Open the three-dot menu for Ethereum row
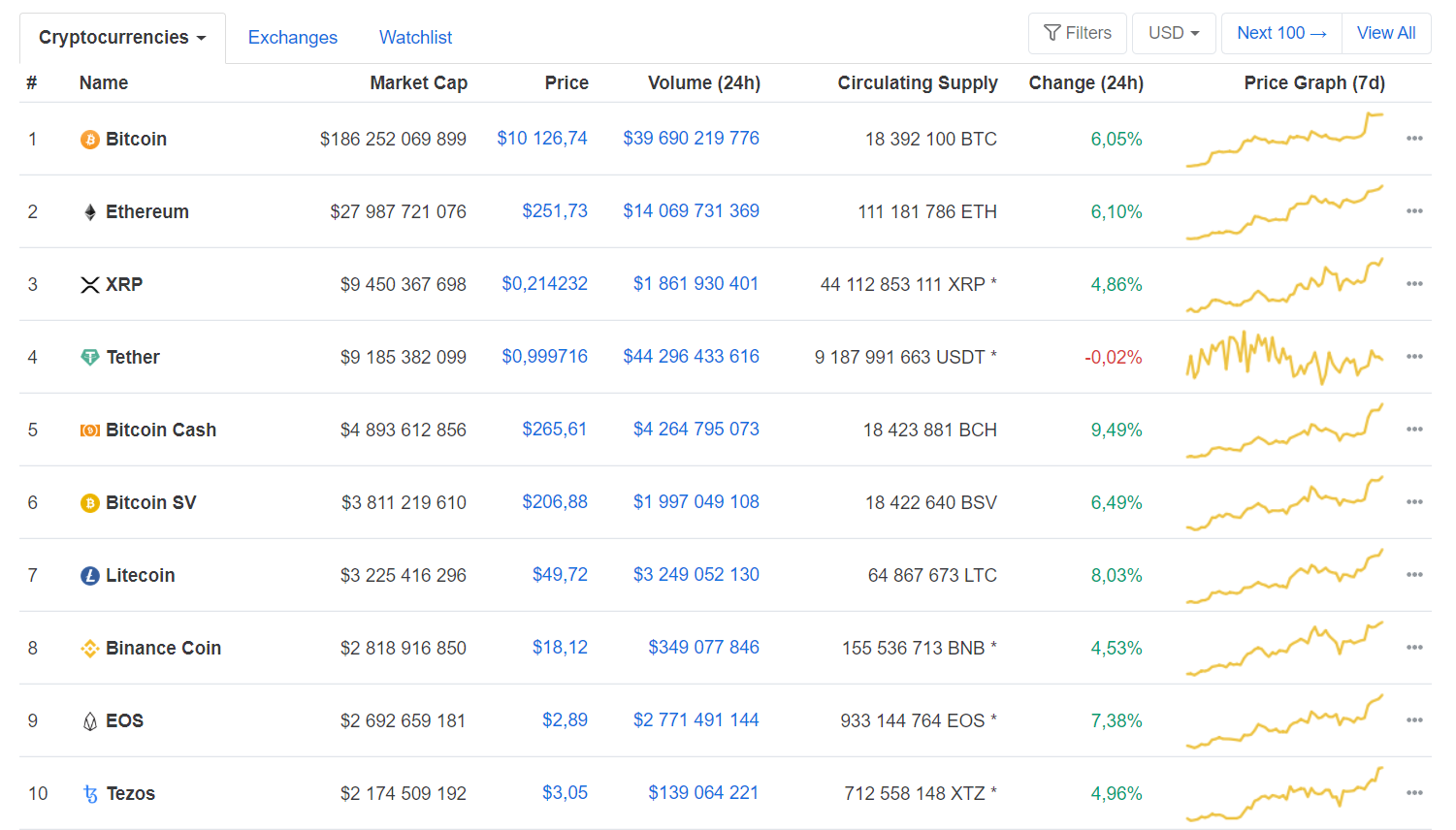 (1414, 211)
